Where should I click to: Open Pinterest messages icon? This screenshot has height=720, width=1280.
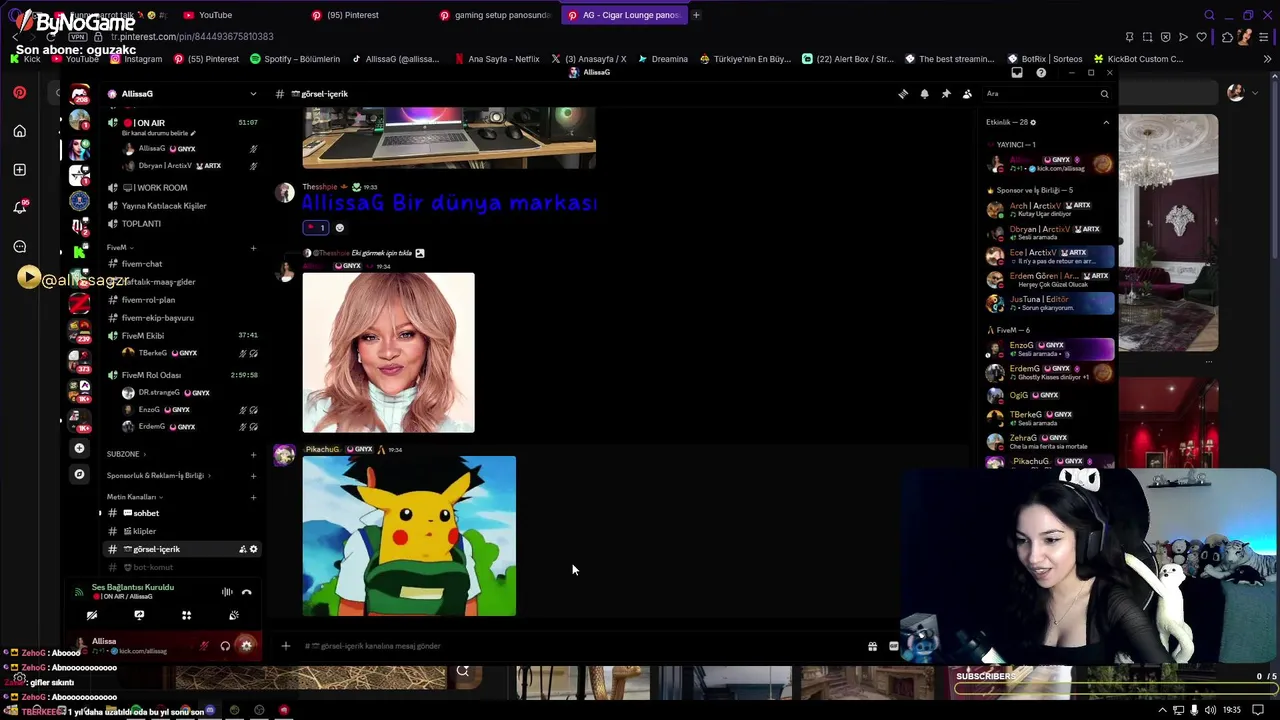19,246
